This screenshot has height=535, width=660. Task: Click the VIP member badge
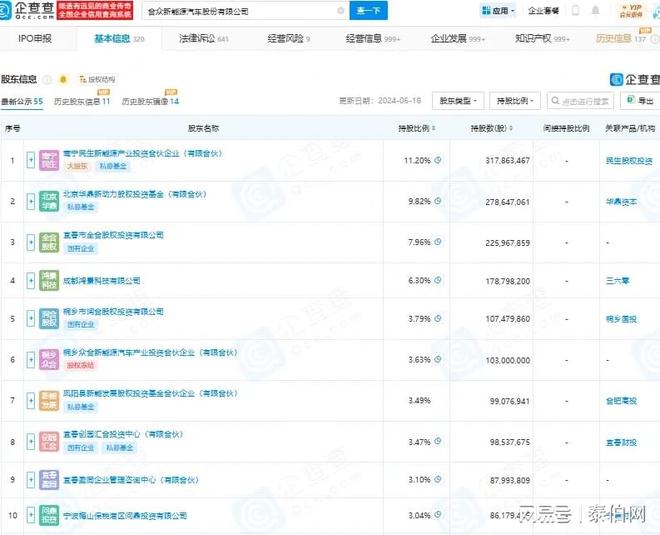point(631,11)
